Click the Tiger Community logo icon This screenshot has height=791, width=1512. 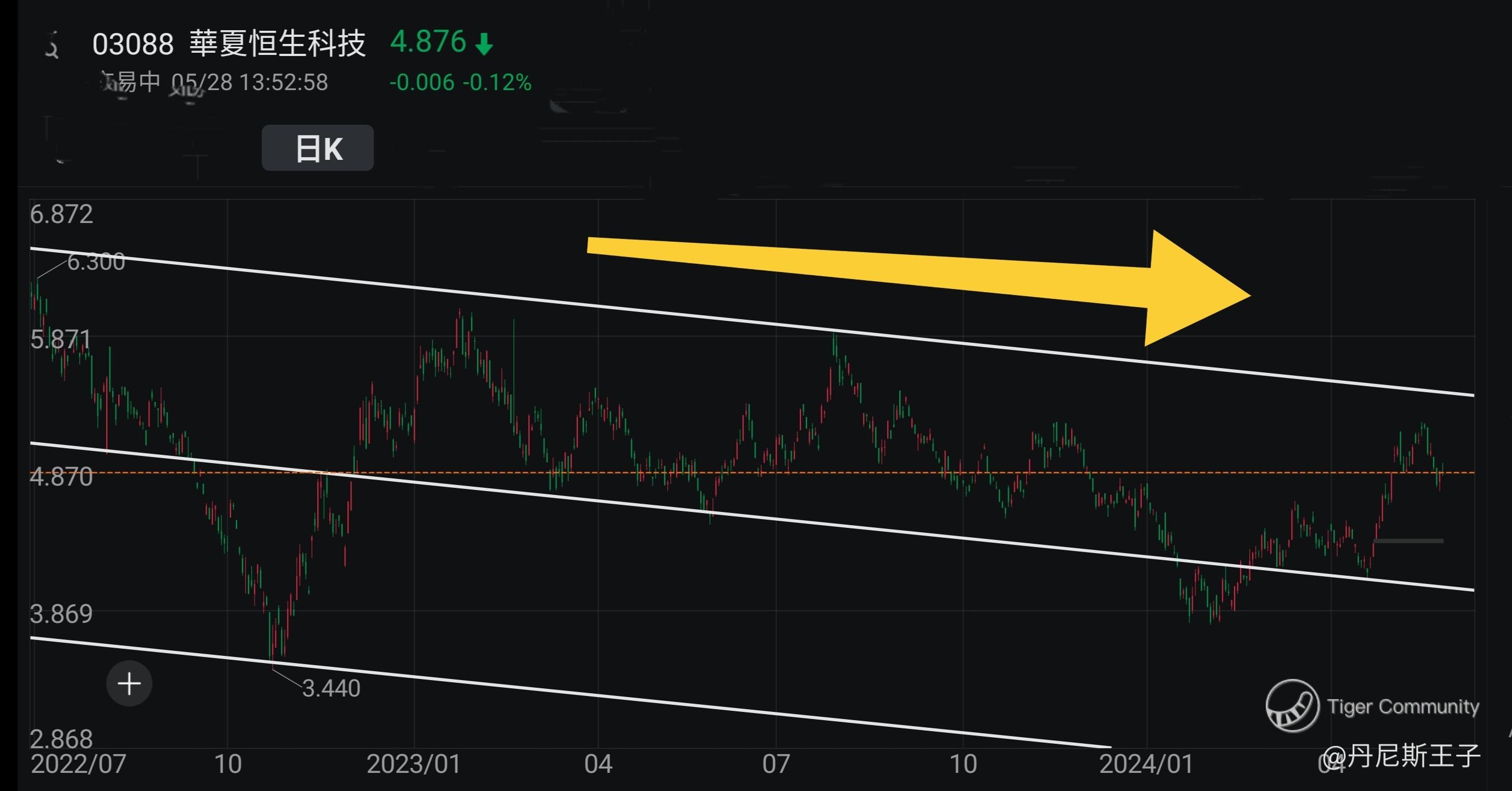click(1292, 706)
